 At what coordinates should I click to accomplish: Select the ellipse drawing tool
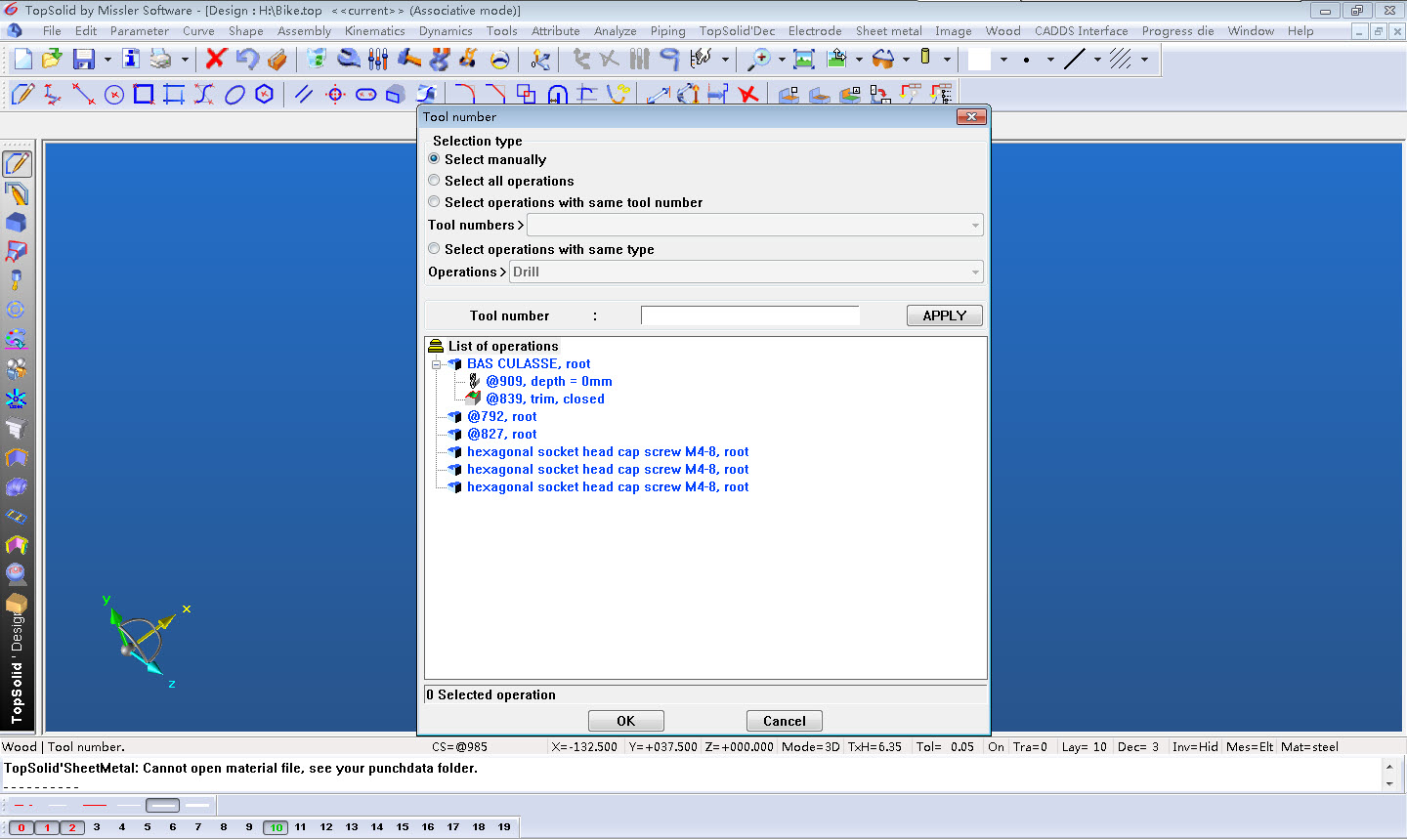point(234,95)
